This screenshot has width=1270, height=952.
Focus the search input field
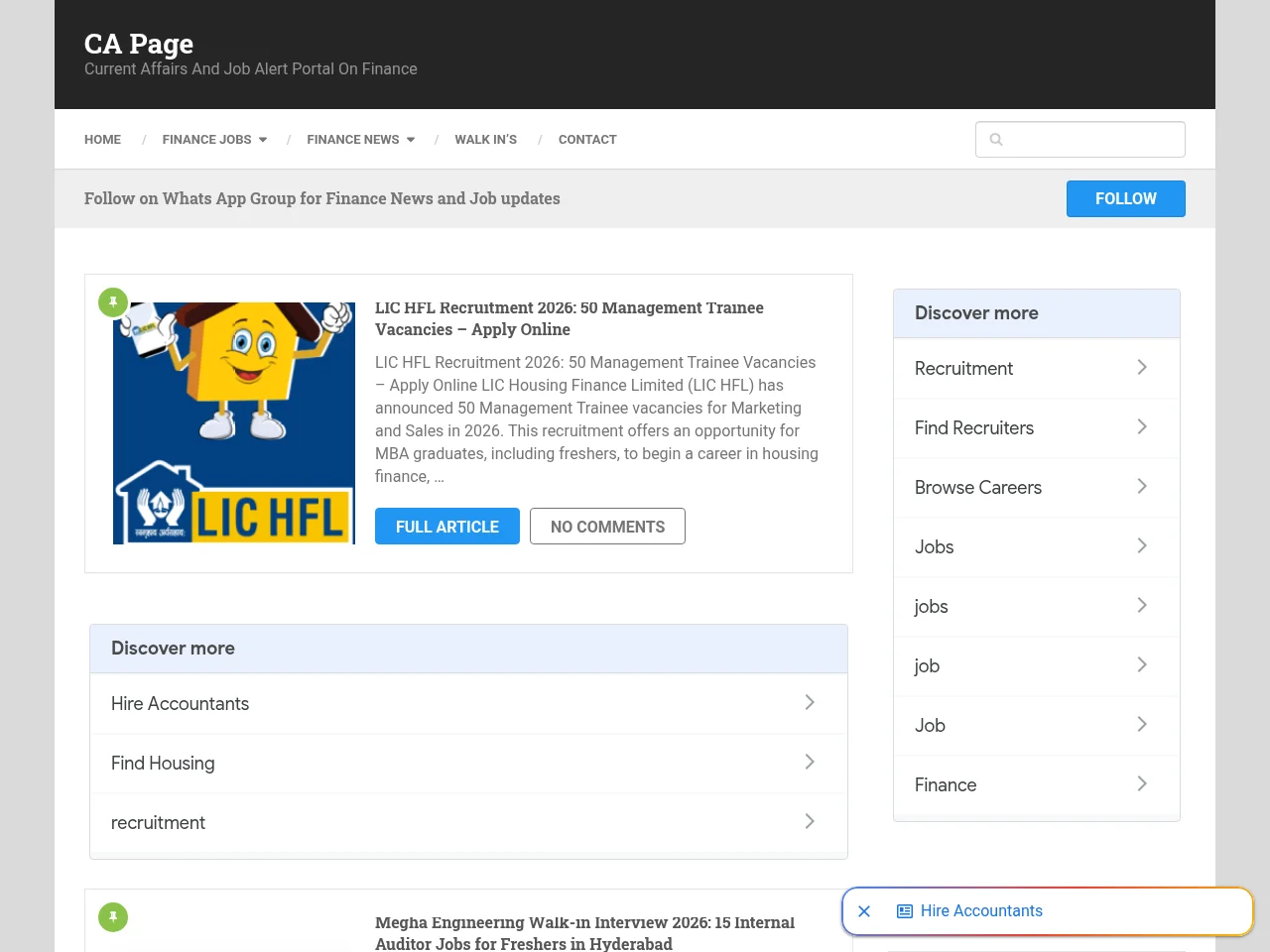click(1080, 140)
